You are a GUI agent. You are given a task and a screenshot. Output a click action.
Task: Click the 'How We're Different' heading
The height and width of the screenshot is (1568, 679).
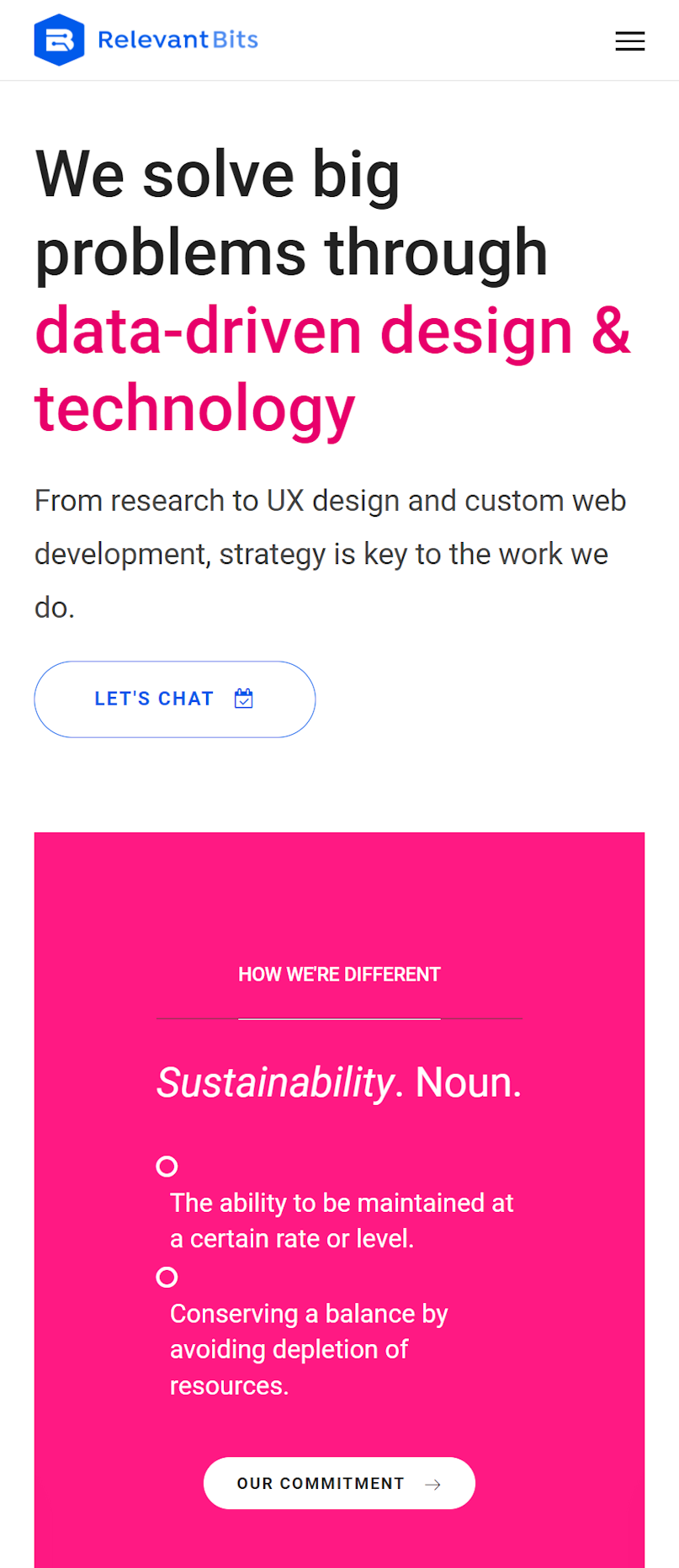tap(339, 975)
